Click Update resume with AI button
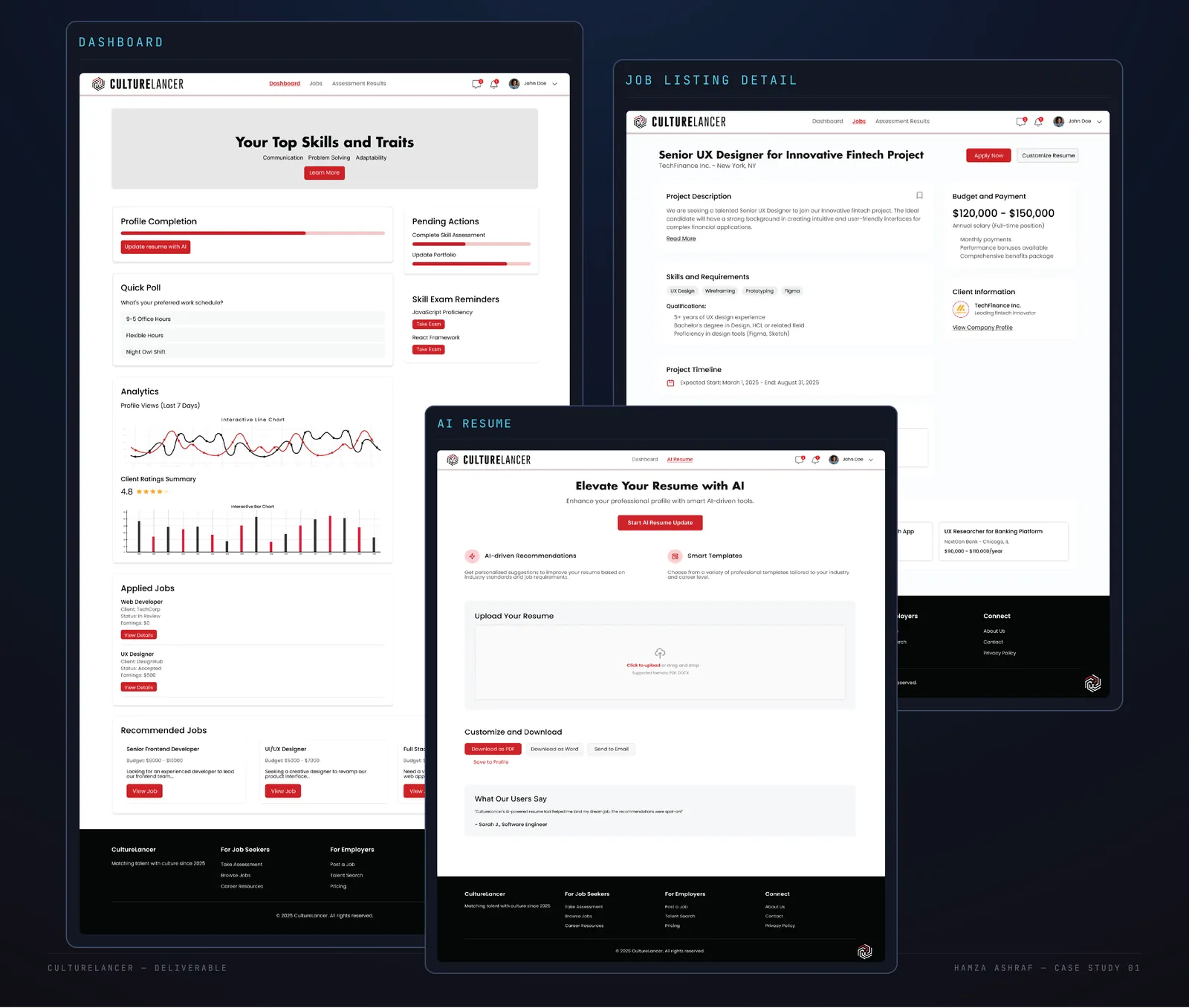Image resolution: width=1189 pixels, height=1008 pixels. point(155,247)
